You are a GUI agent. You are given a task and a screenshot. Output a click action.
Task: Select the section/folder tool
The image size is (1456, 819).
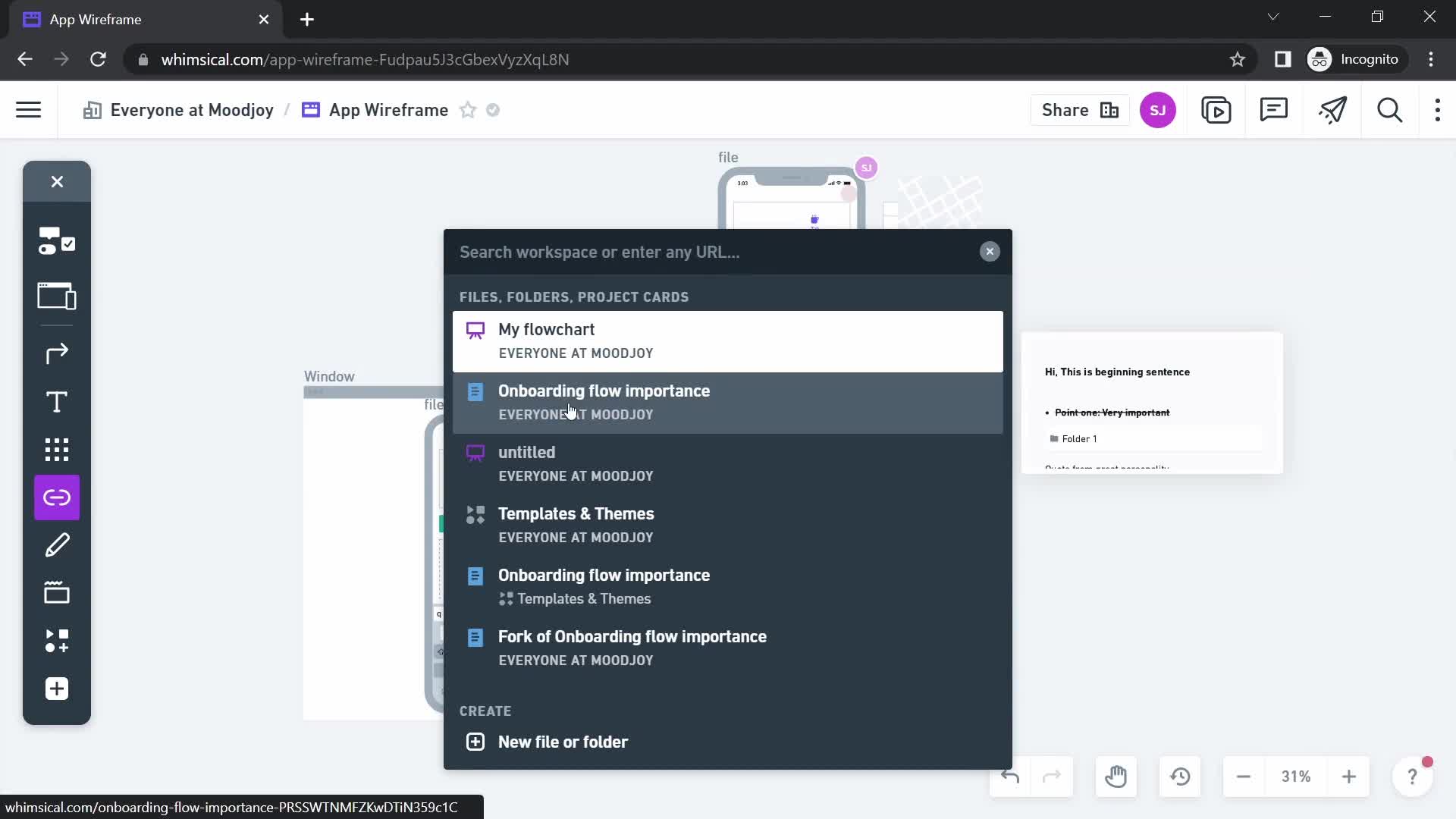(x=57, y=592)
